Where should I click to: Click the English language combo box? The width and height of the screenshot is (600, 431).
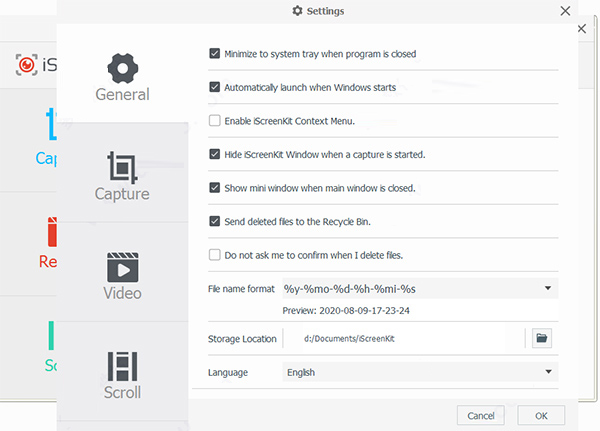tap(420, 372)
